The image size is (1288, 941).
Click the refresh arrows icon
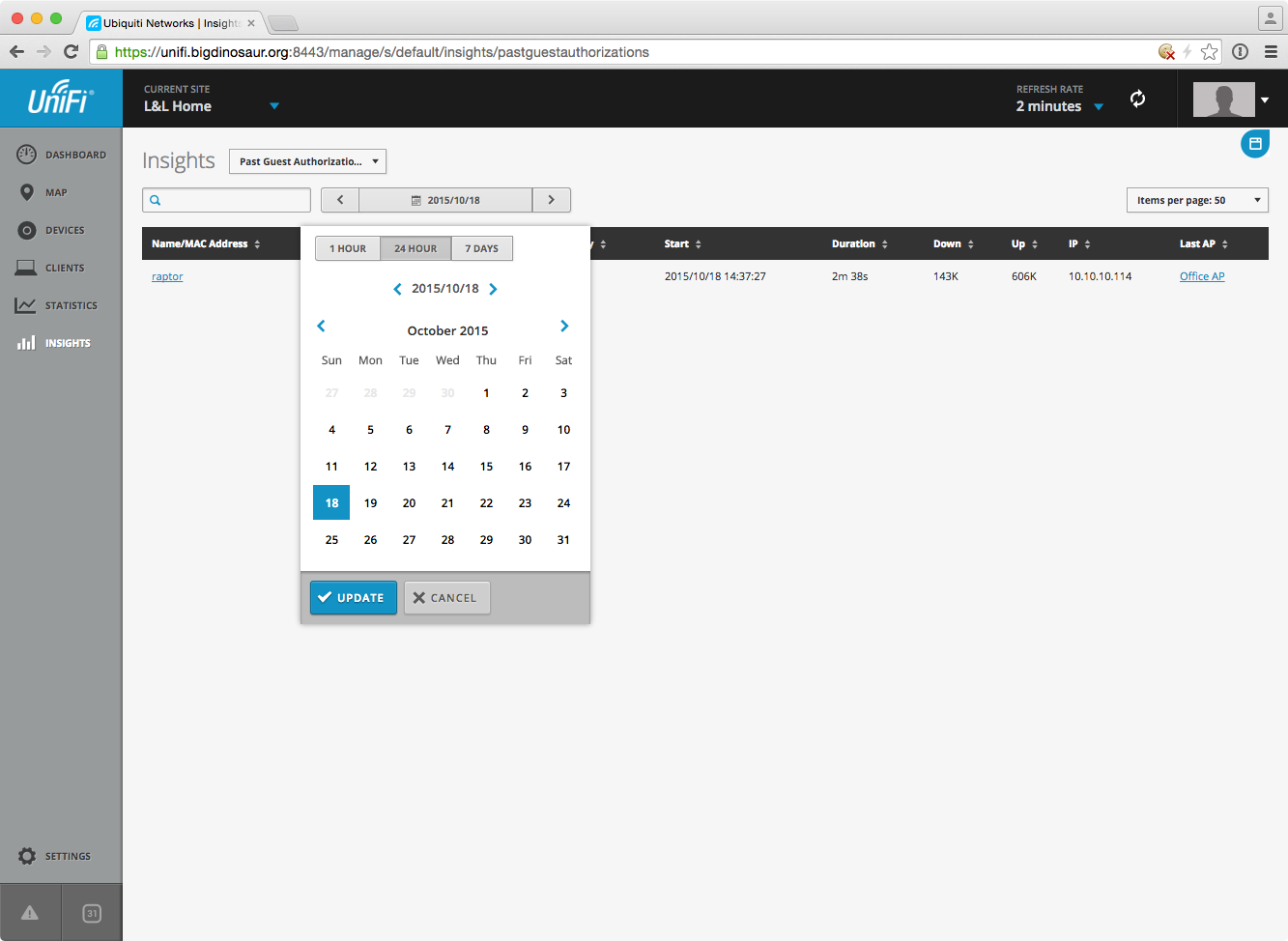click(x=1137, y=99)
